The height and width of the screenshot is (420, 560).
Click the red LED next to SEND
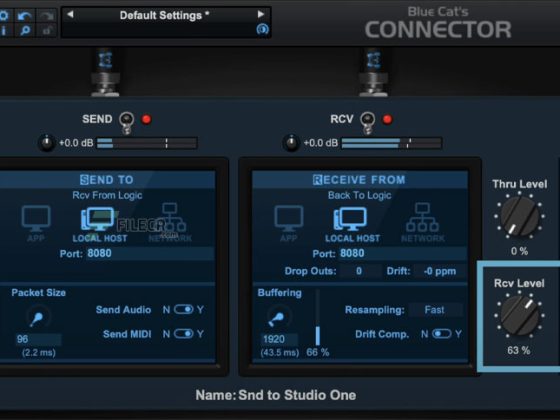point(146,119)
